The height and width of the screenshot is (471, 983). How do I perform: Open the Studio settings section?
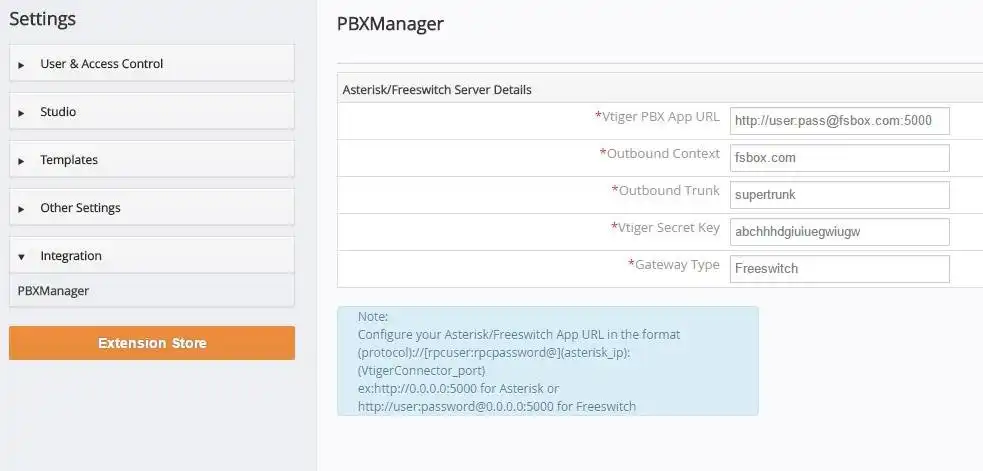tap(58, 112)
